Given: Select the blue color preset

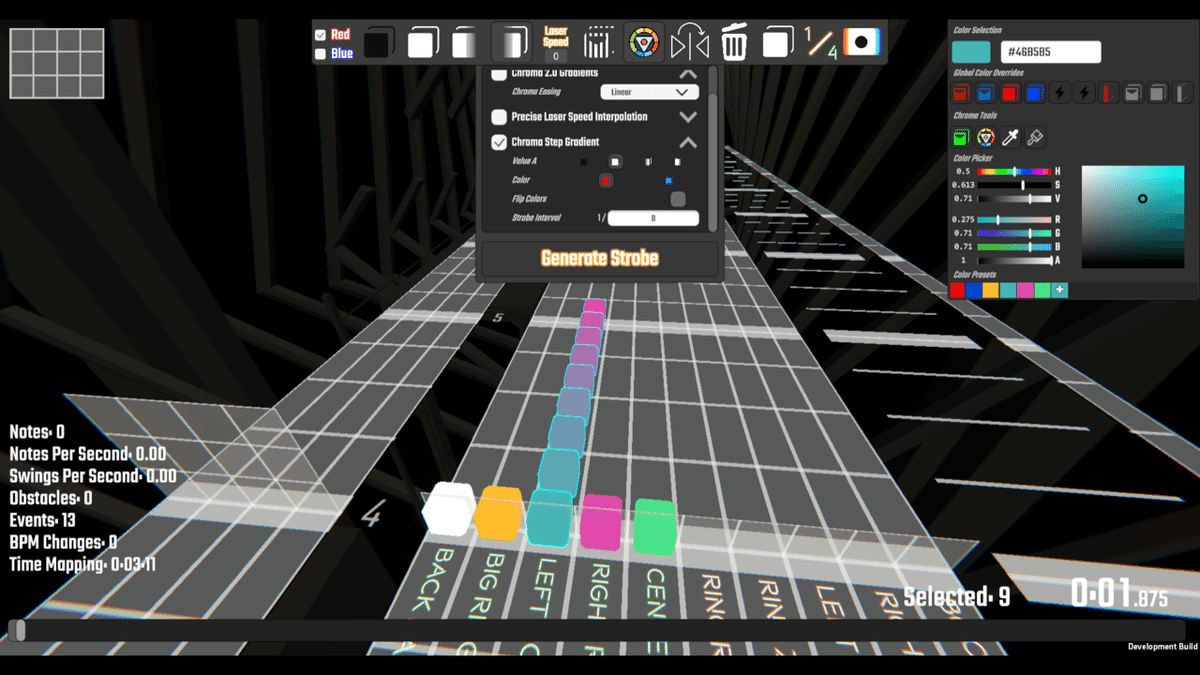Looking at the screenshot, I should (974, 290).
